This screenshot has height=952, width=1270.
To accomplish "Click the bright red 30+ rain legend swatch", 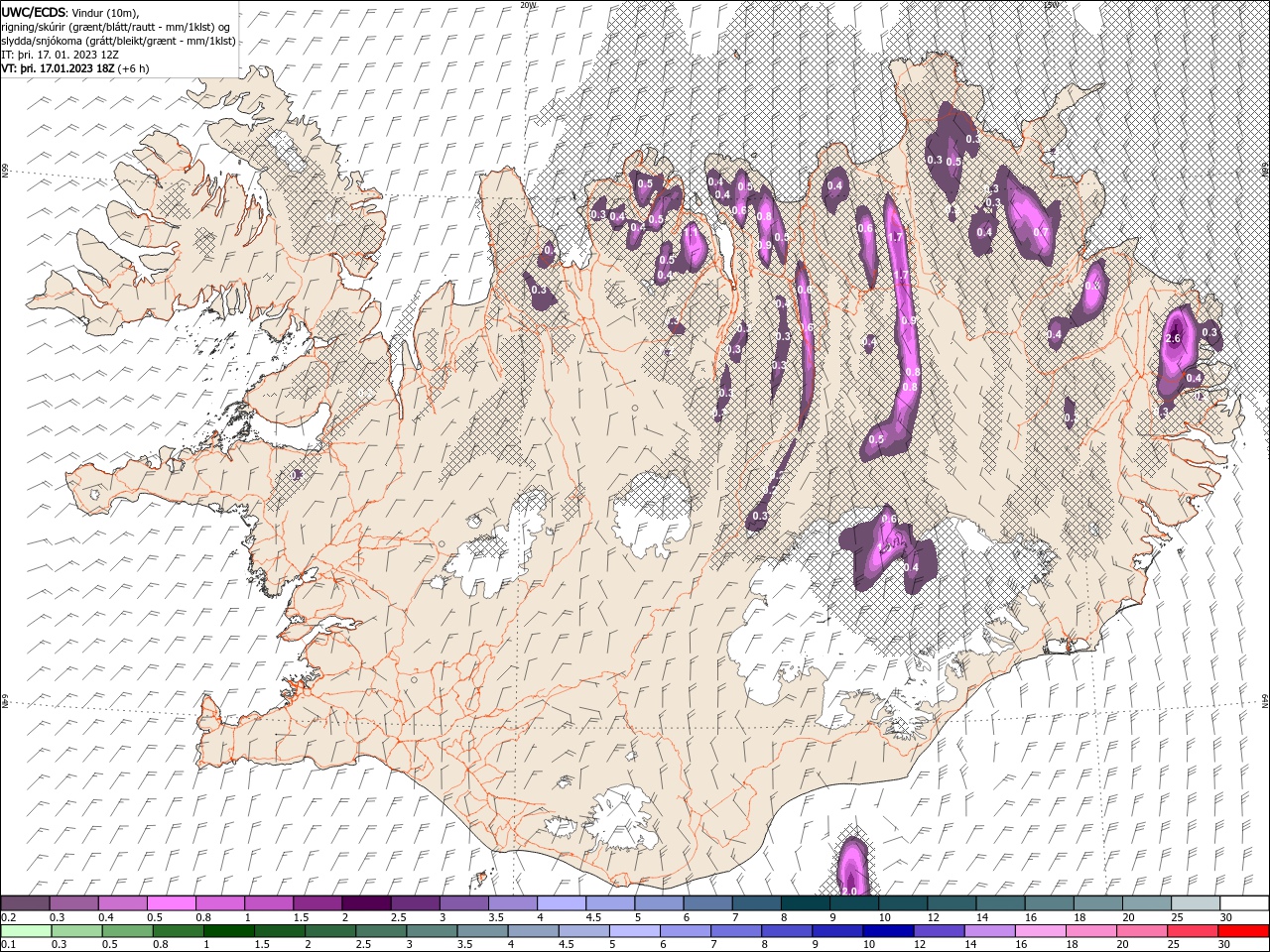I will point(1242,931).
